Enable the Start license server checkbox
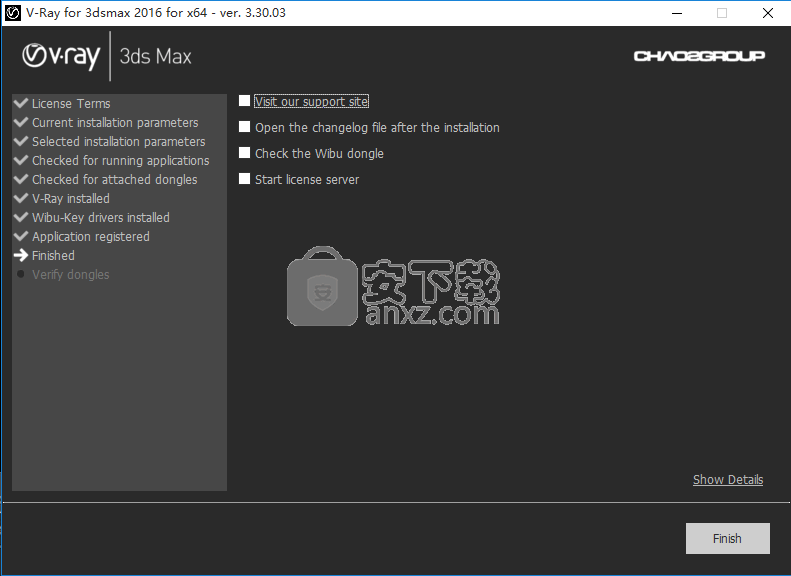 point(244,179)
